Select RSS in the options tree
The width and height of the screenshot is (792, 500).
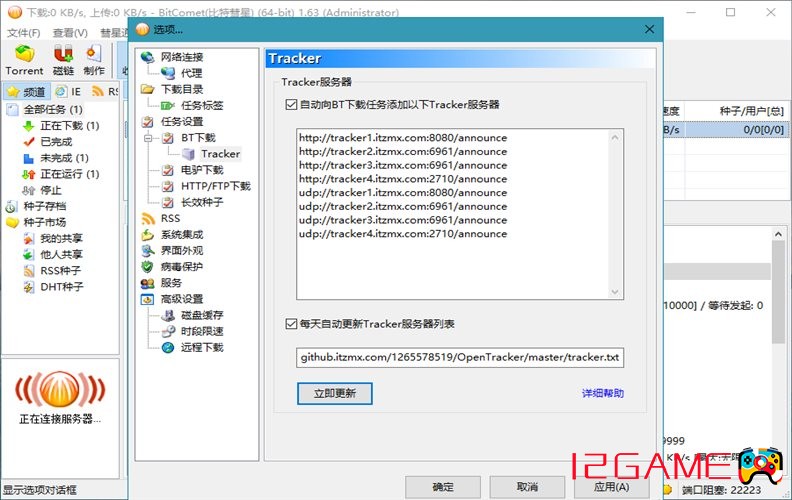pos(170,218)
